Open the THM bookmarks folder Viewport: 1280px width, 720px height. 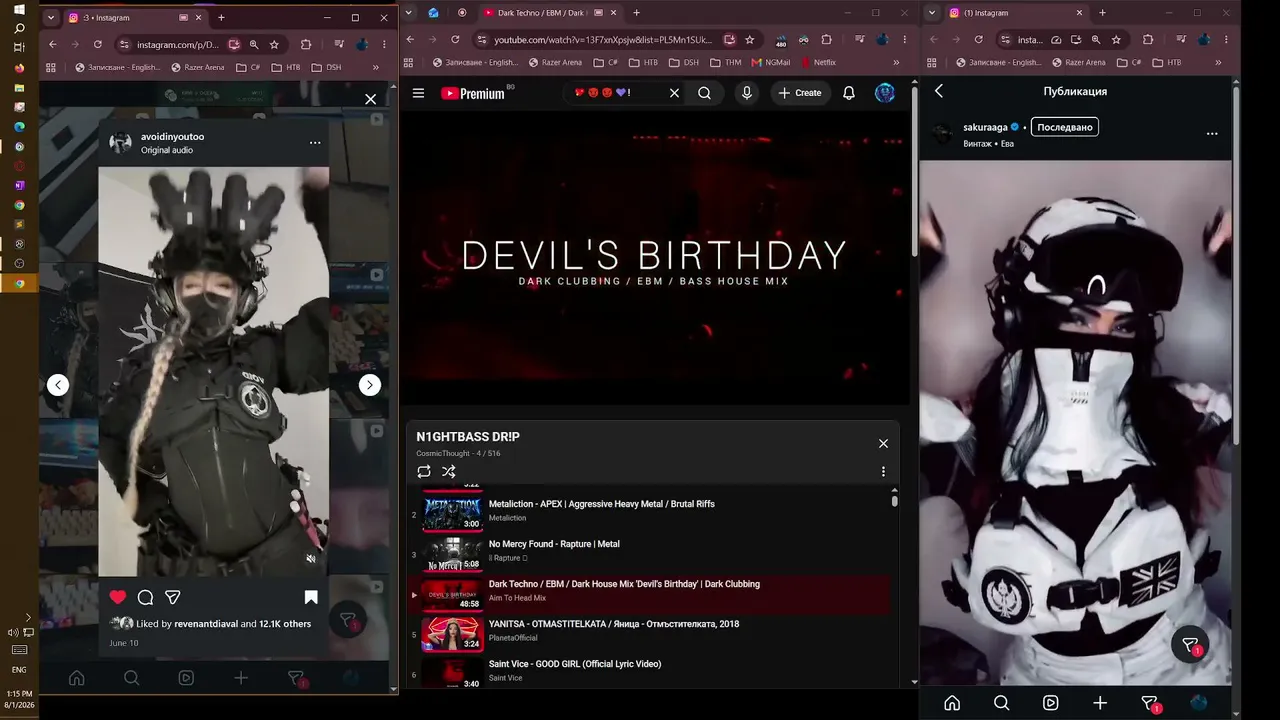[x=726, y=62]
